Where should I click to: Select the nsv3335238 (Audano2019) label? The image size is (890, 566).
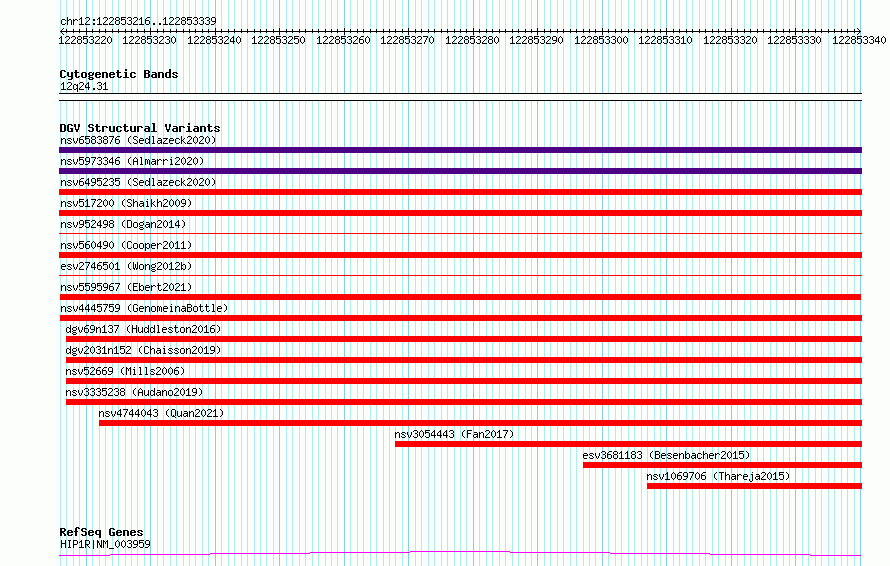pos(134,392)
